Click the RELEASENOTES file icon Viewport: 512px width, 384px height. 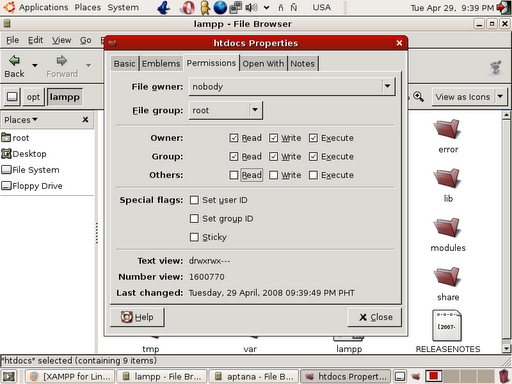point(447,326)
